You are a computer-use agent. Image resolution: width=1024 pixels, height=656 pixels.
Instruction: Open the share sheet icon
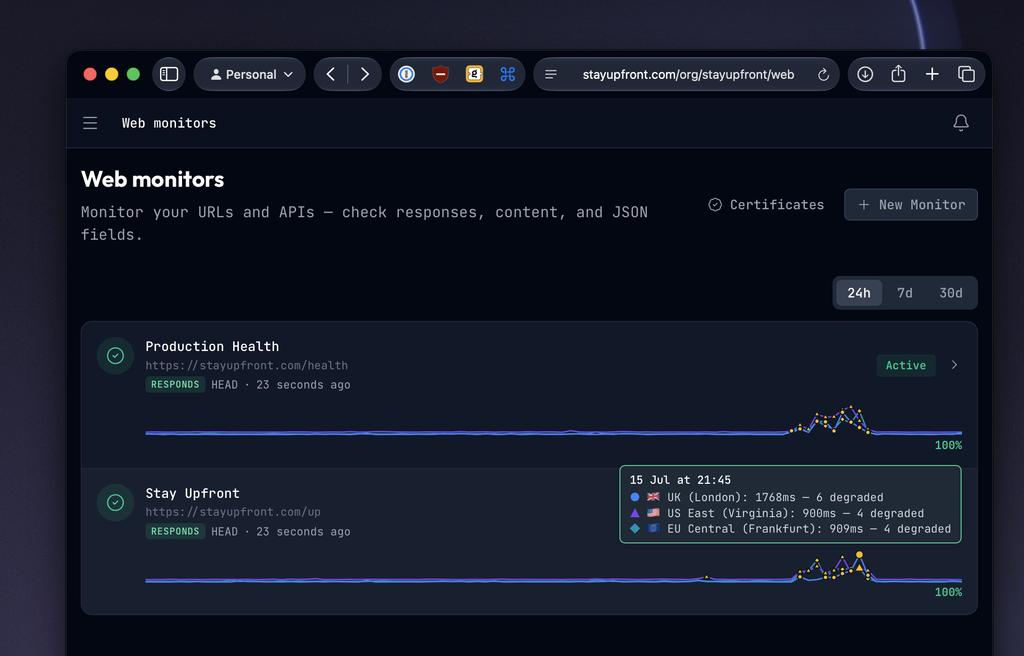coord(899,74)
